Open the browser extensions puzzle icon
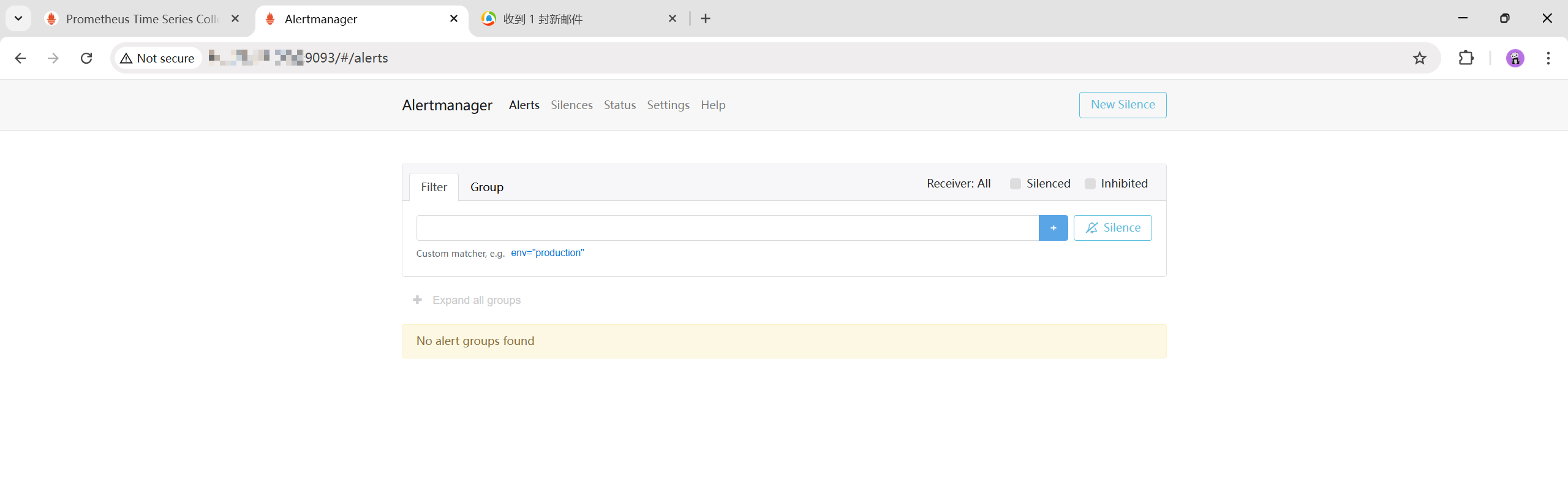This screenshot has height=481, width=1568. (x=1466, y=58)
